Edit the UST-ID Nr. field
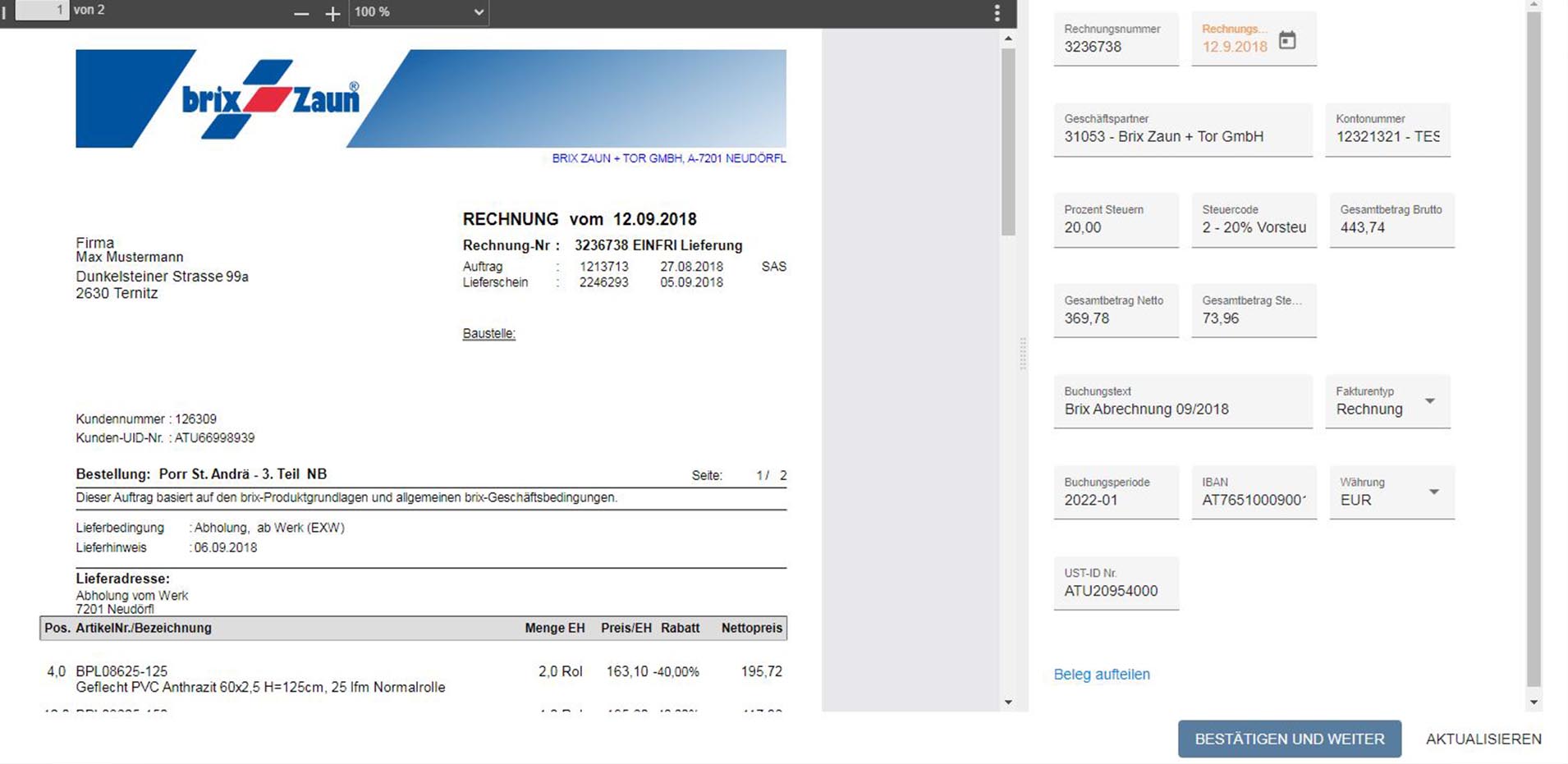1568x764 pixels. pyautogui.click(x=1116, y=583)
